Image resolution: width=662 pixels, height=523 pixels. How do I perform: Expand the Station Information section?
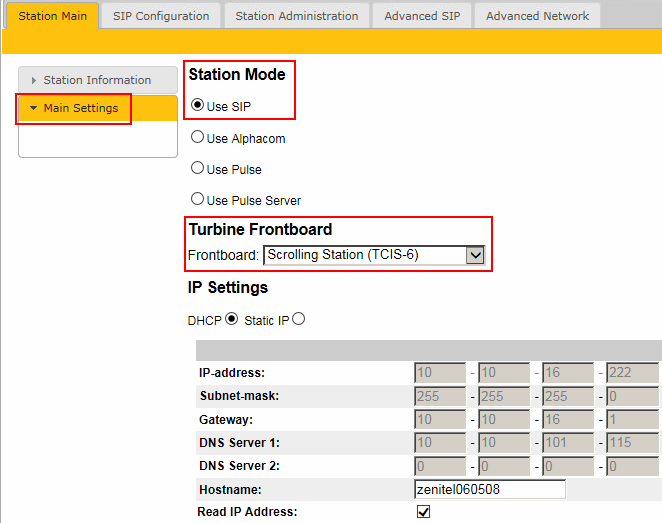pos(97,80)
